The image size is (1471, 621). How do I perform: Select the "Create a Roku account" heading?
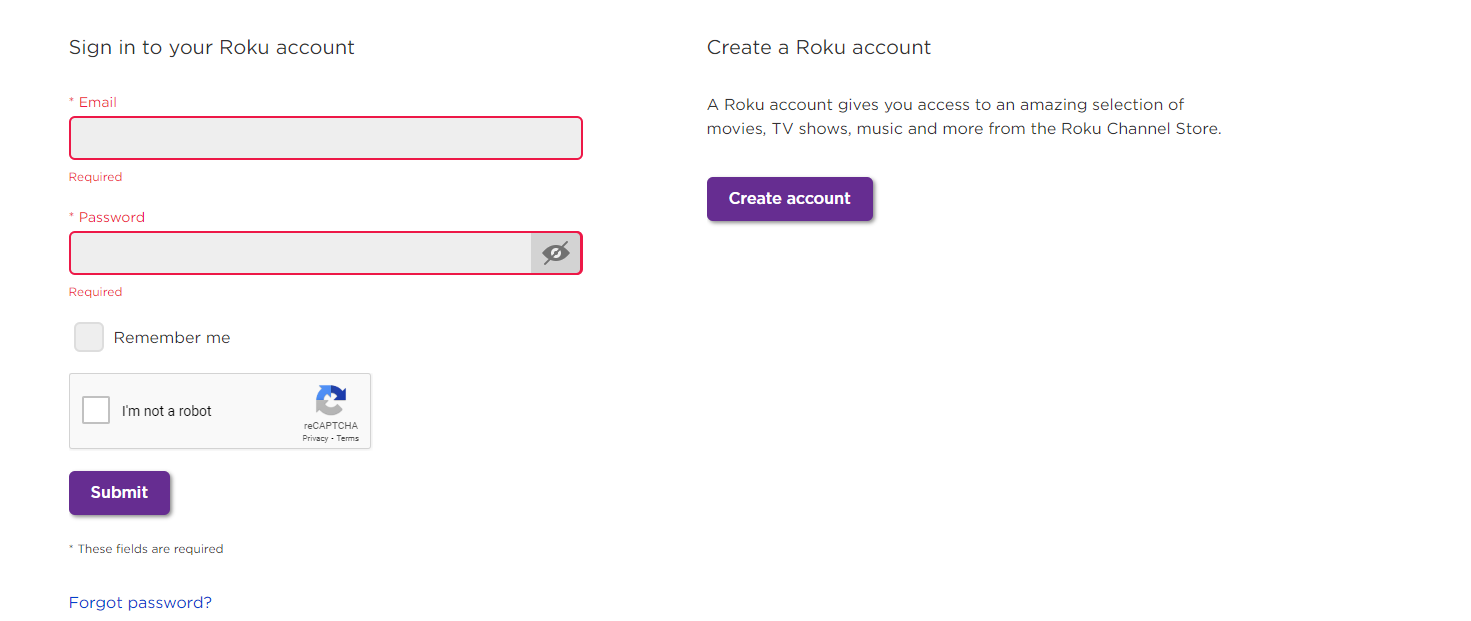[x=819, y=47]
